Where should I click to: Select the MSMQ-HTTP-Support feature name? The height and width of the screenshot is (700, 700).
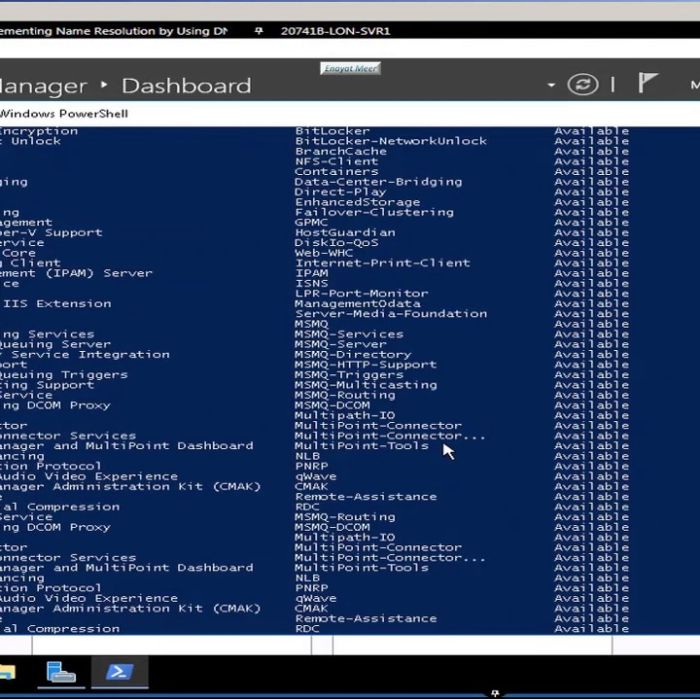tap(366, 365)
